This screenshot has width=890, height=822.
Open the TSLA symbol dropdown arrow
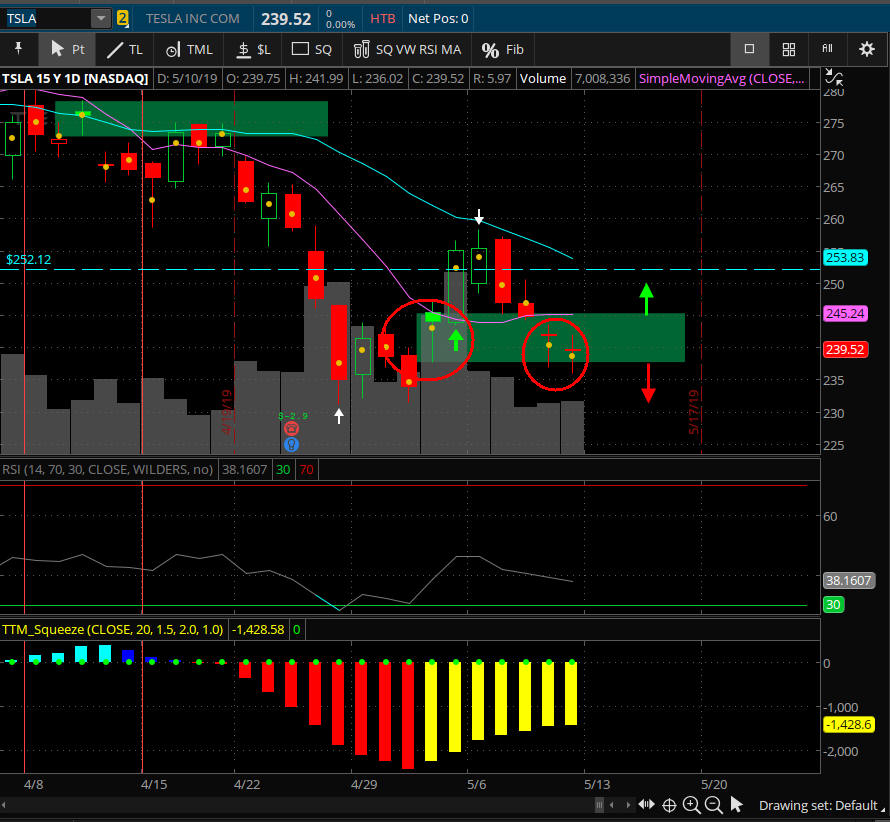pyautogui.click(x=100, y=18)
